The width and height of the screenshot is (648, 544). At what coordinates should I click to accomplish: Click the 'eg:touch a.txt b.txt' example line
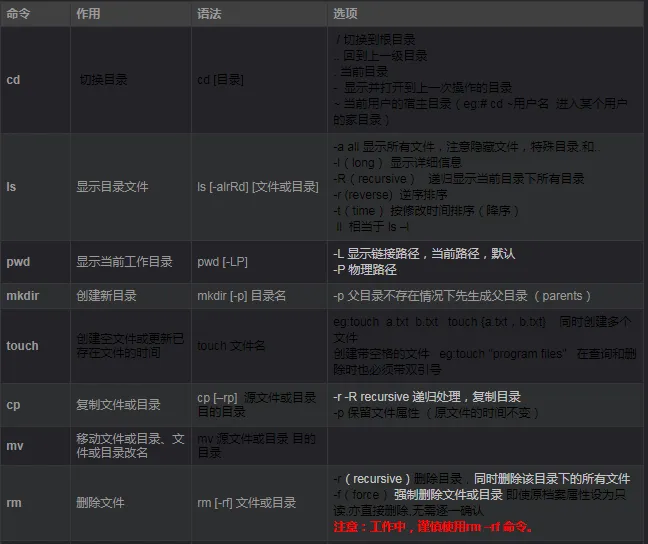pyautogui.click(x=482, y=330)
